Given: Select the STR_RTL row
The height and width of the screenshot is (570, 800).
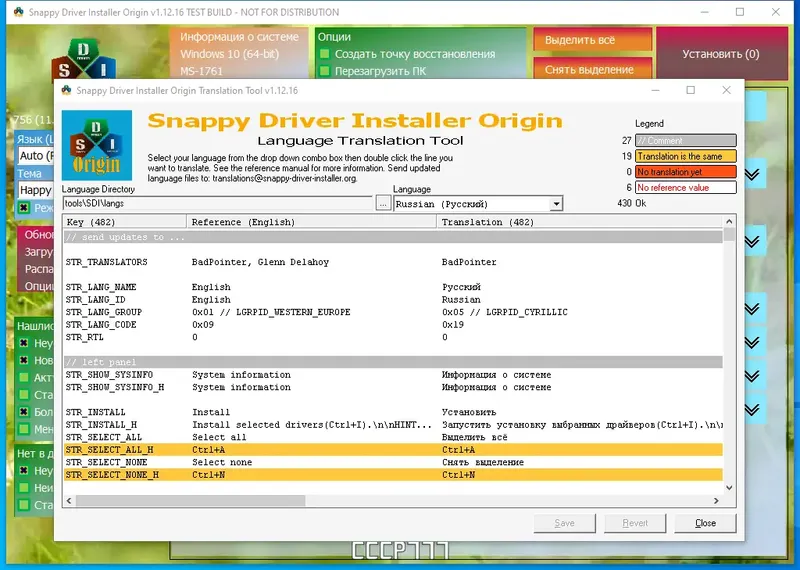Looking at the screenshot, I should [393, 337].
